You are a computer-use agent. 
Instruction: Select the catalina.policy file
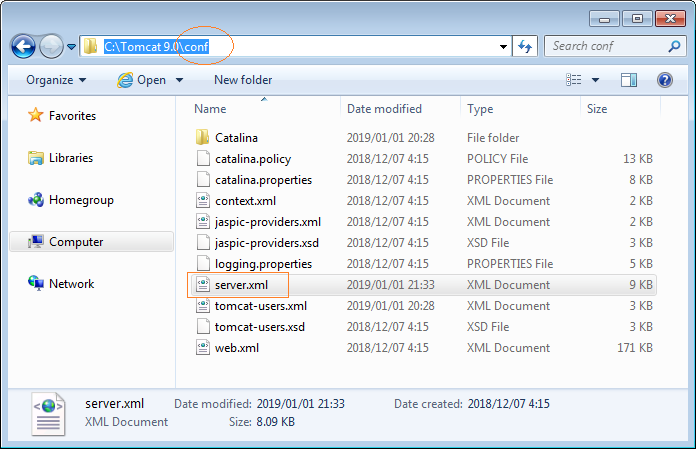[x=253, y=159]
